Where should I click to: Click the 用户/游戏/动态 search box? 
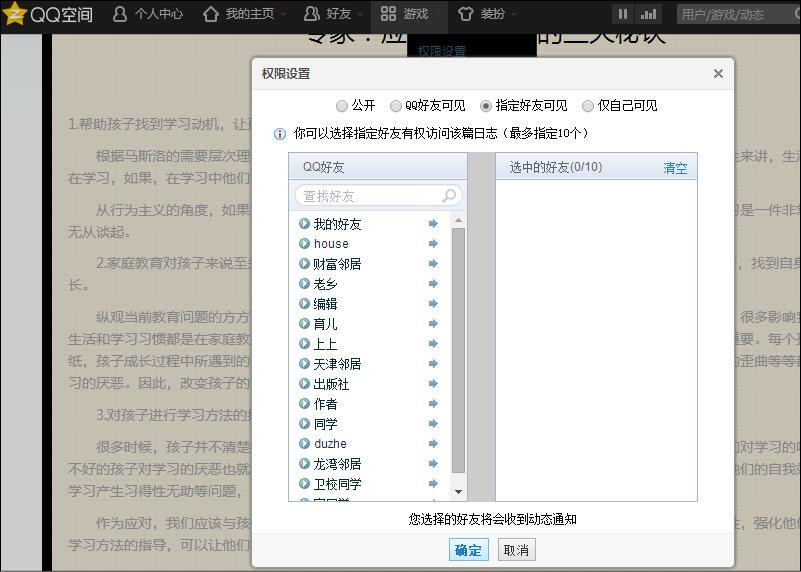[739, 14]
